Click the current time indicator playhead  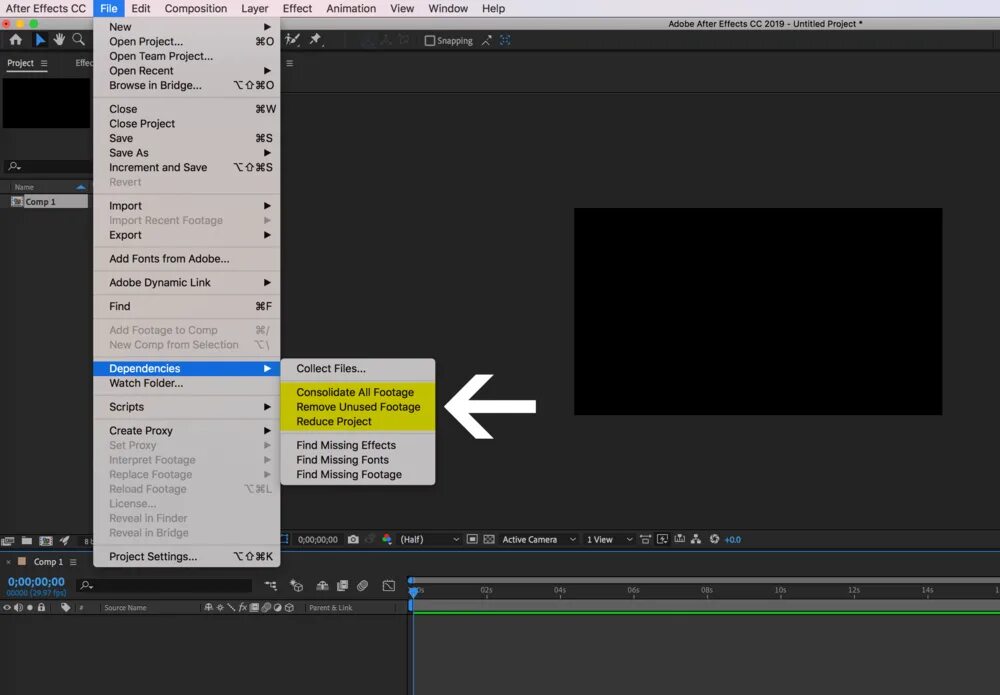(x=413, y=591)
